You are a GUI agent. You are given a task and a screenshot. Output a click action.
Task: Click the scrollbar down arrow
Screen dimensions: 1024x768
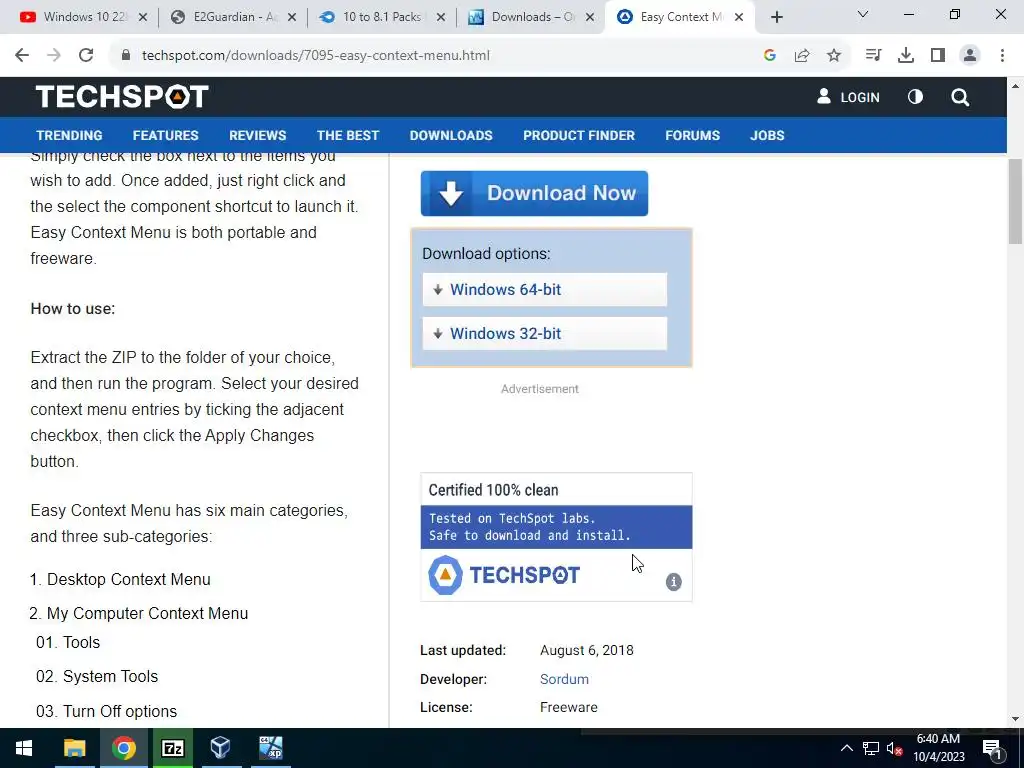1016,719
